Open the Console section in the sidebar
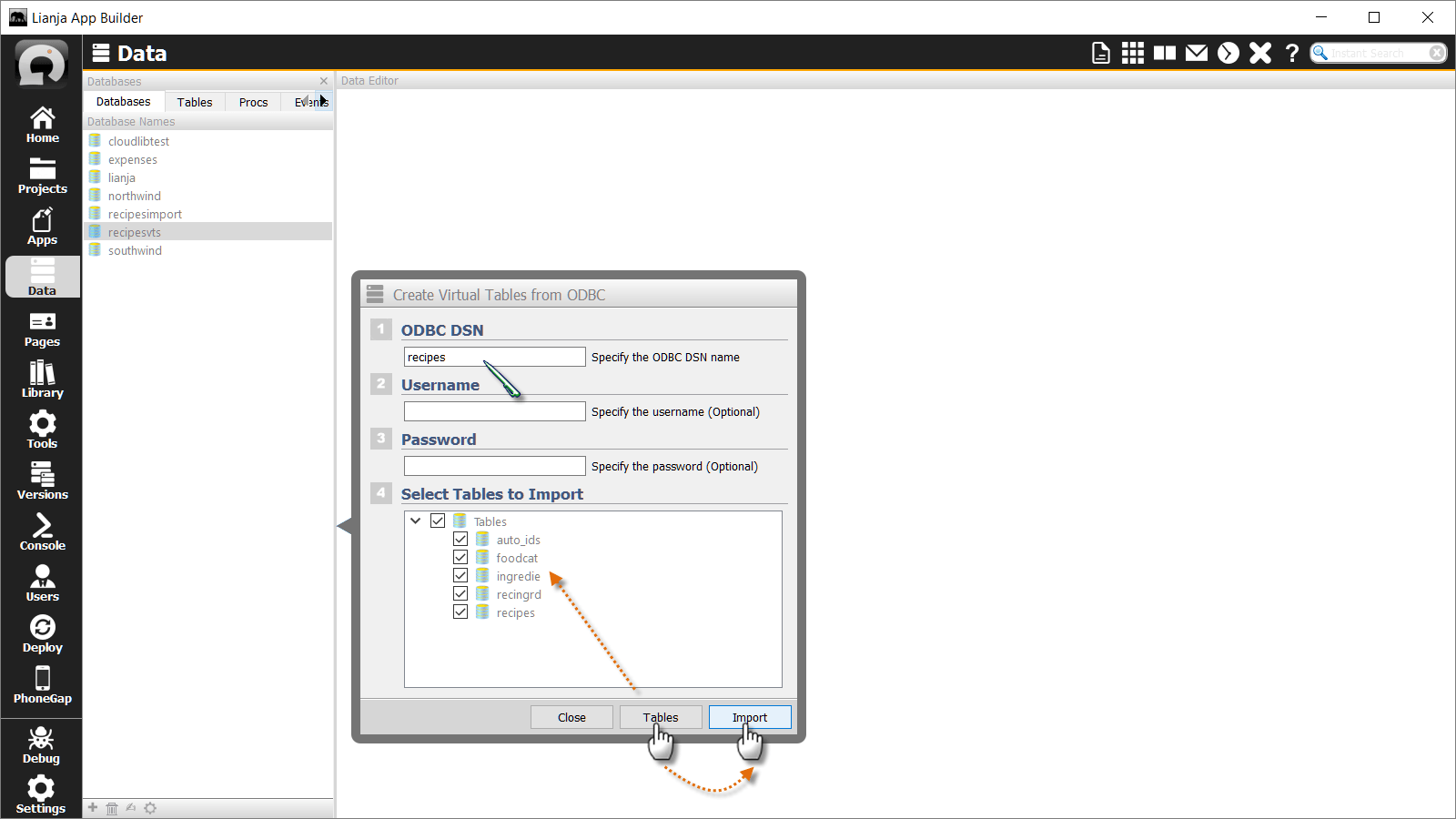Screen dimensions: 1456x819 tap(42, 531)
